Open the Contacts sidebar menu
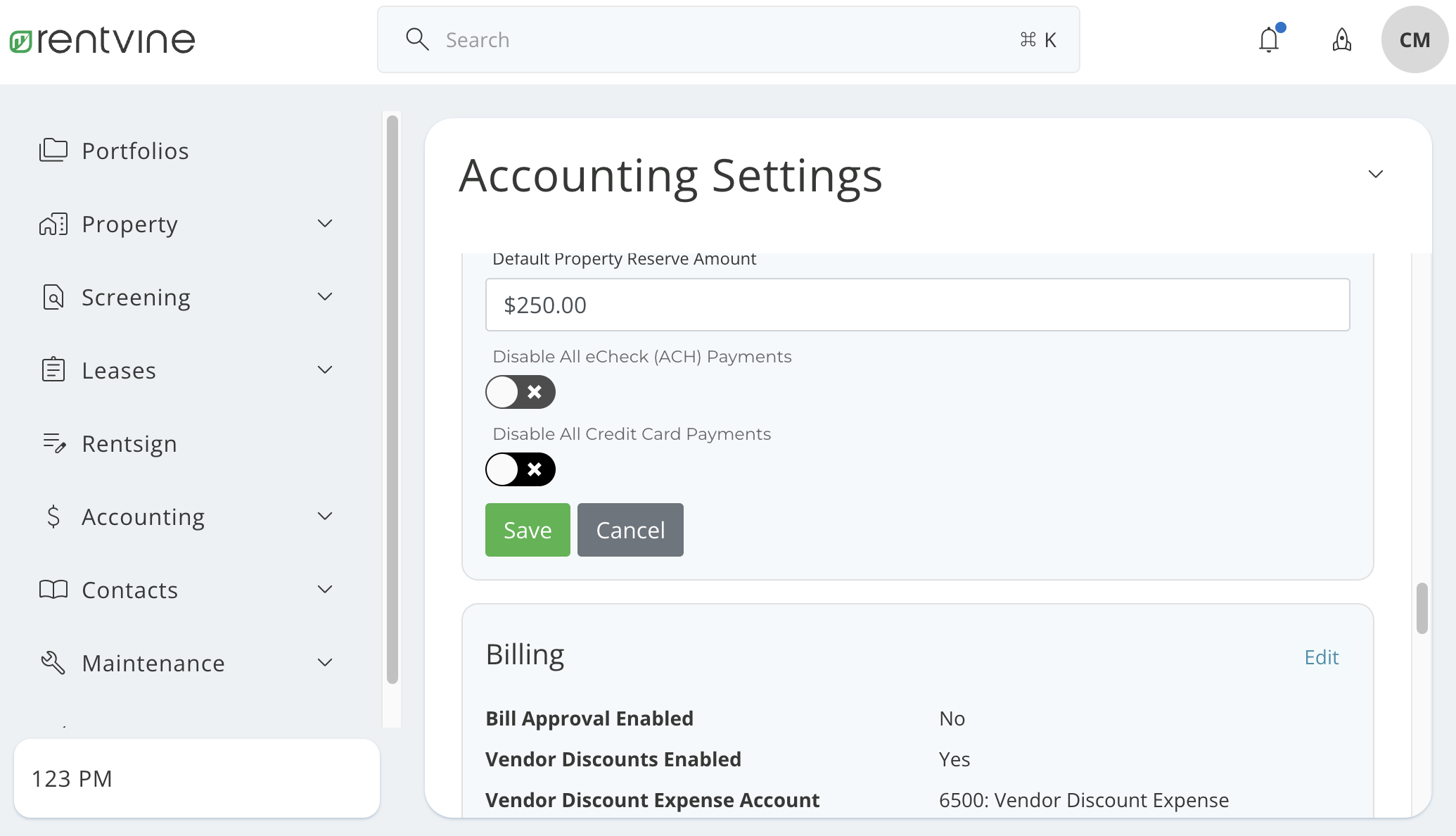 click(130, 590)
